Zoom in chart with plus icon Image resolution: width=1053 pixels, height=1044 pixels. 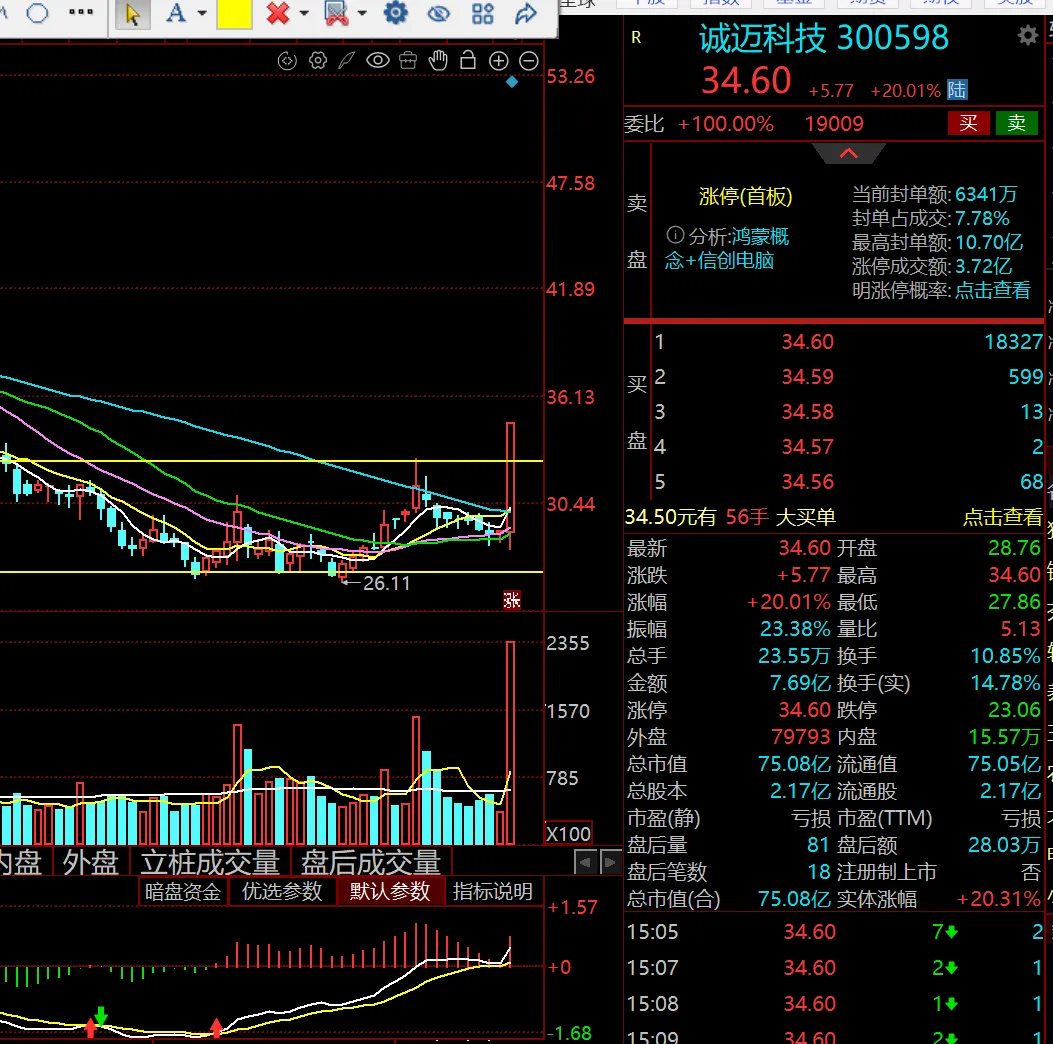[498, 61]
